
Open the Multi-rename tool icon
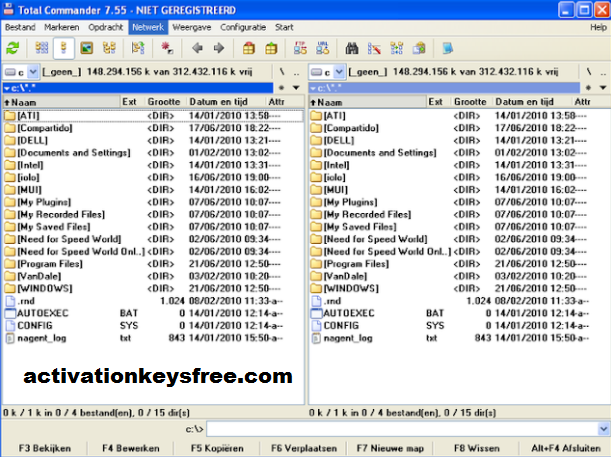pyautogui.click(x=374, y=48)
